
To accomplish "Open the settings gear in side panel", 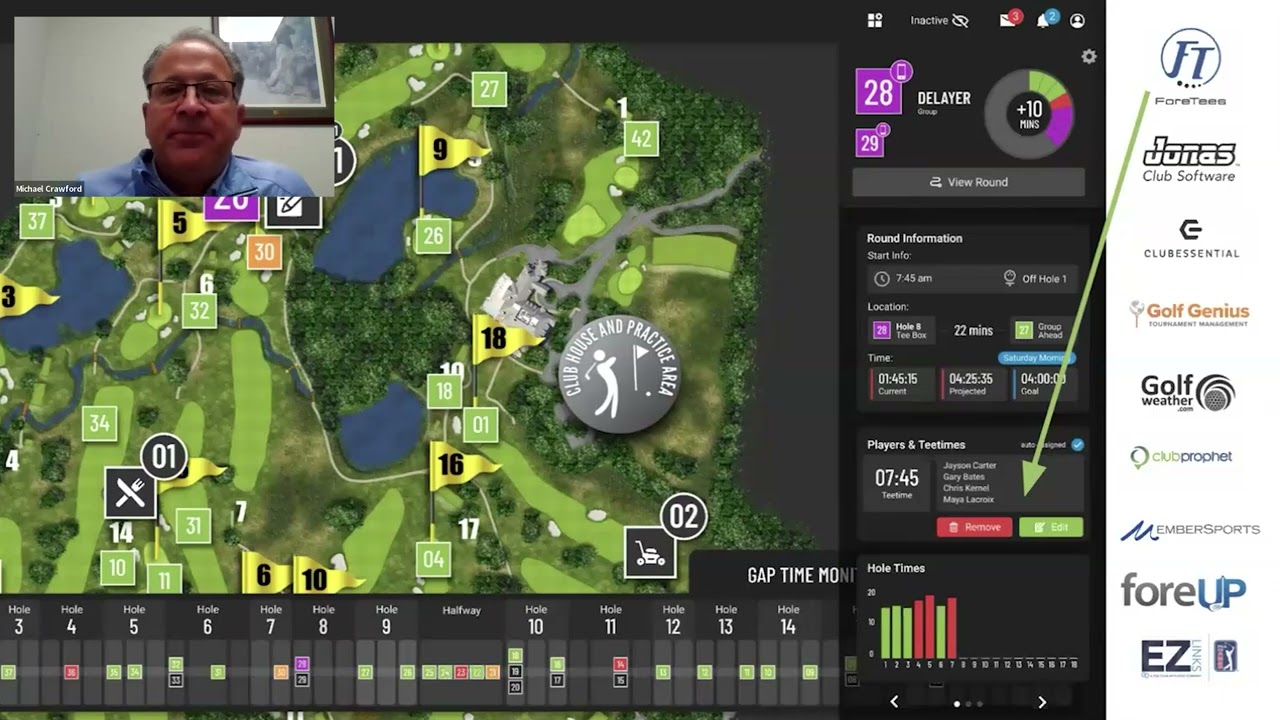I will pos(1089,57).
